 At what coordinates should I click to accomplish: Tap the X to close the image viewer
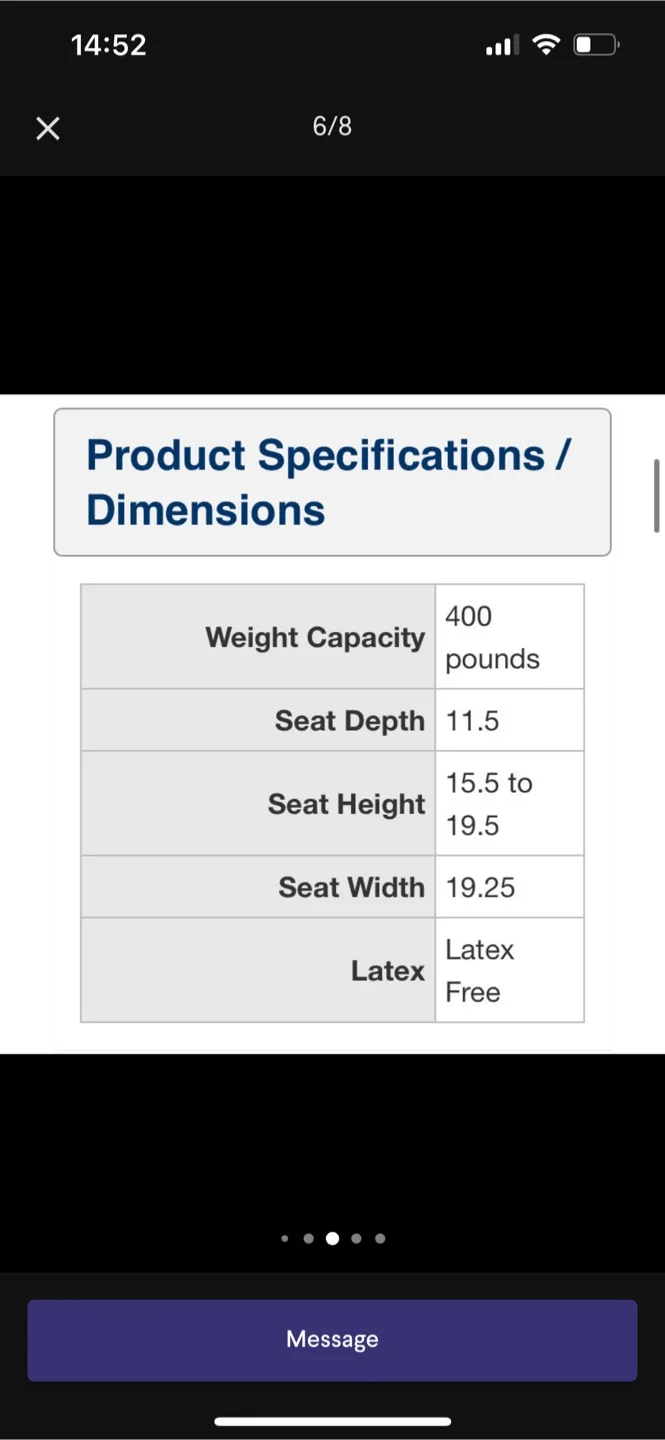tap(47, 128)
